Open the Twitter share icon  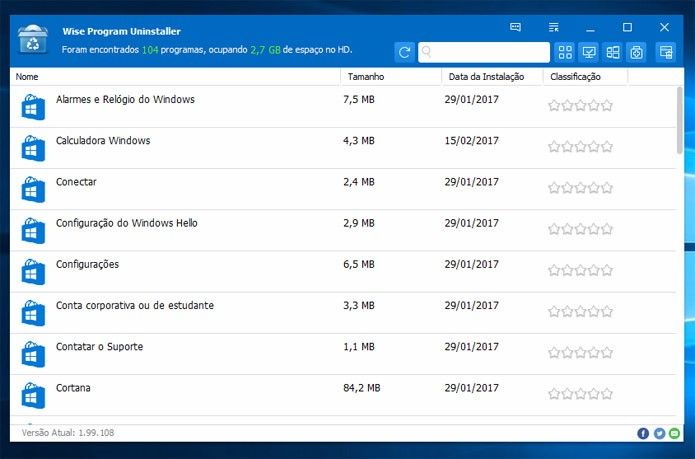pyautogui.click(x=659, y=433)
